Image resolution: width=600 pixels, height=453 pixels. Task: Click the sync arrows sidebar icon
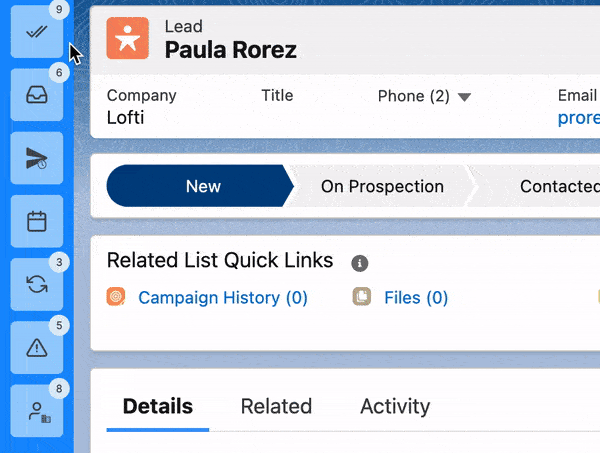click(x=37, y=284)
